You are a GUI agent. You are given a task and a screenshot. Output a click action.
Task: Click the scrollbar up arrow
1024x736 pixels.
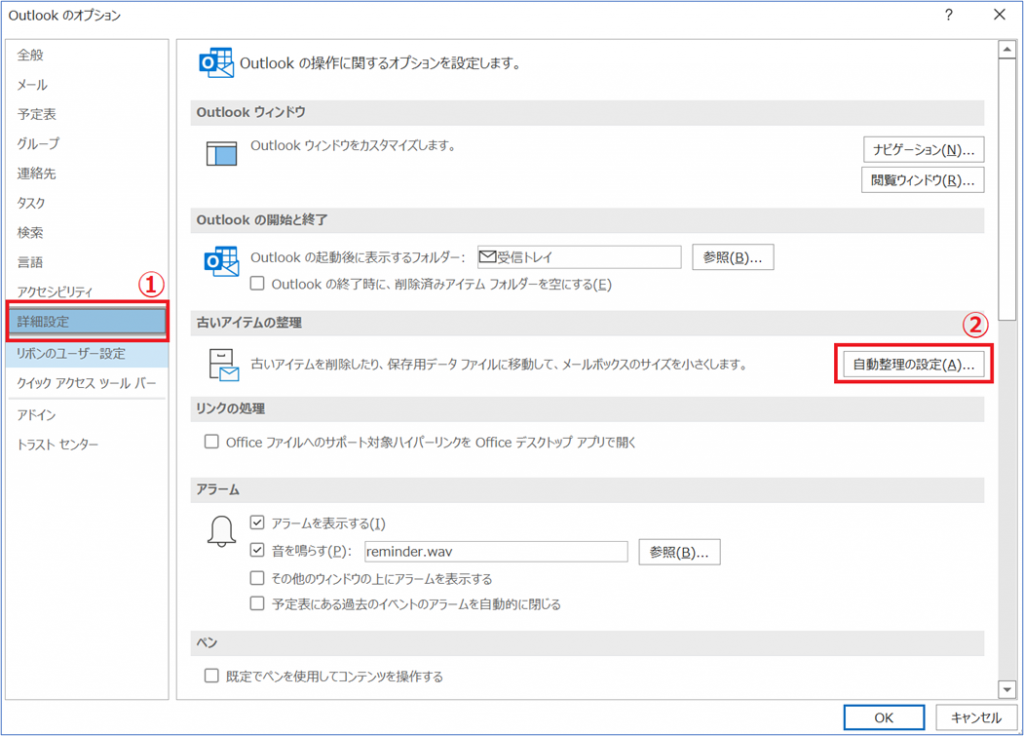click(x=1006, y=50)
